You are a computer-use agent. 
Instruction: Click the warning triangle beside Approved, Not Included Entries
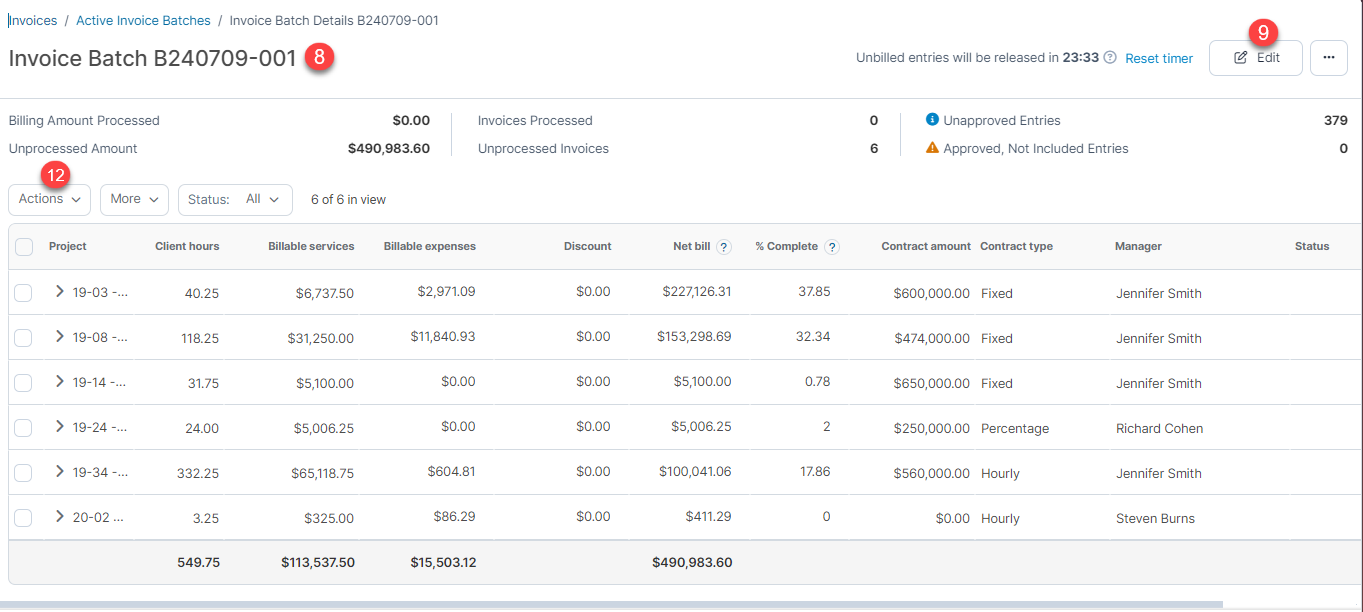(x=932, y=147)
